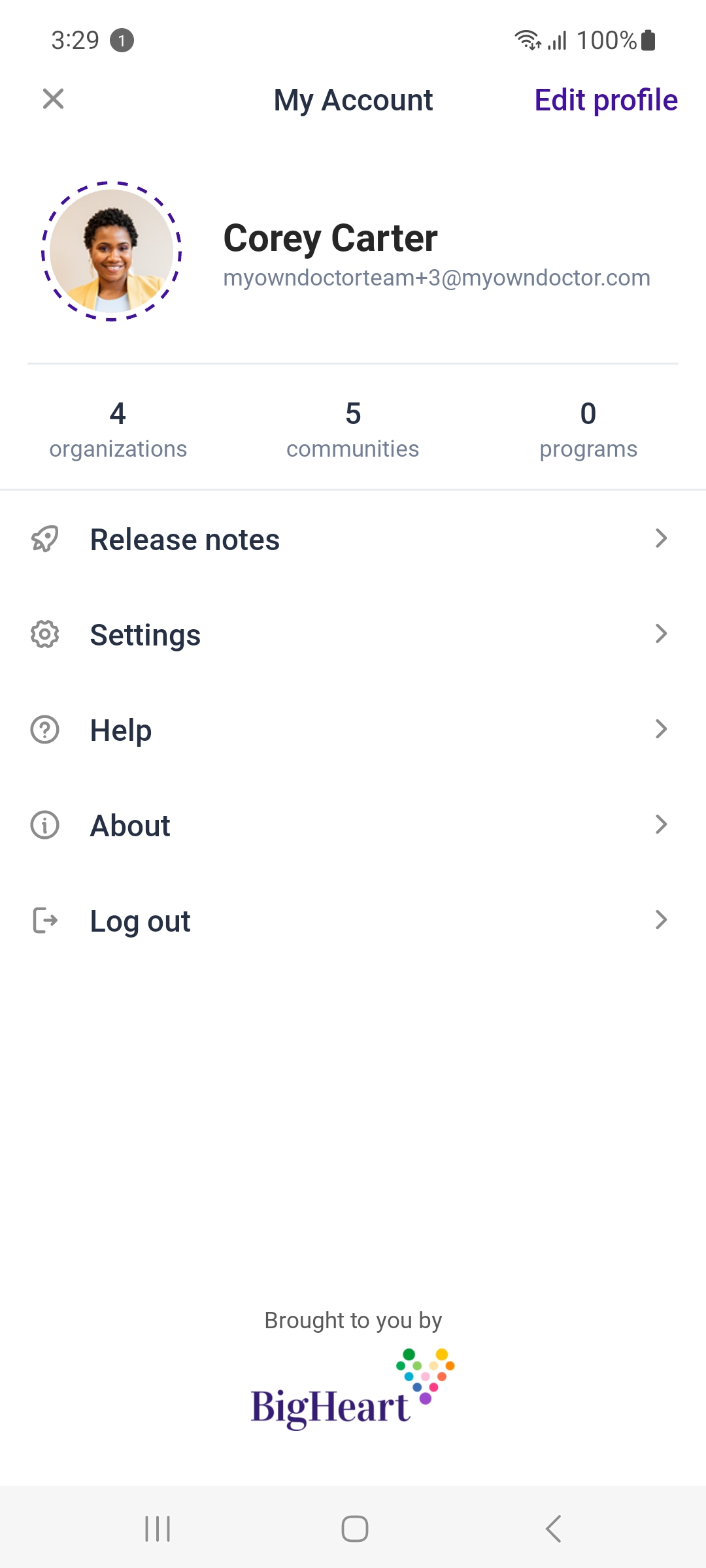Tap the chevron on the About row
Viewport: 706px width, 1568px height.
661,825
